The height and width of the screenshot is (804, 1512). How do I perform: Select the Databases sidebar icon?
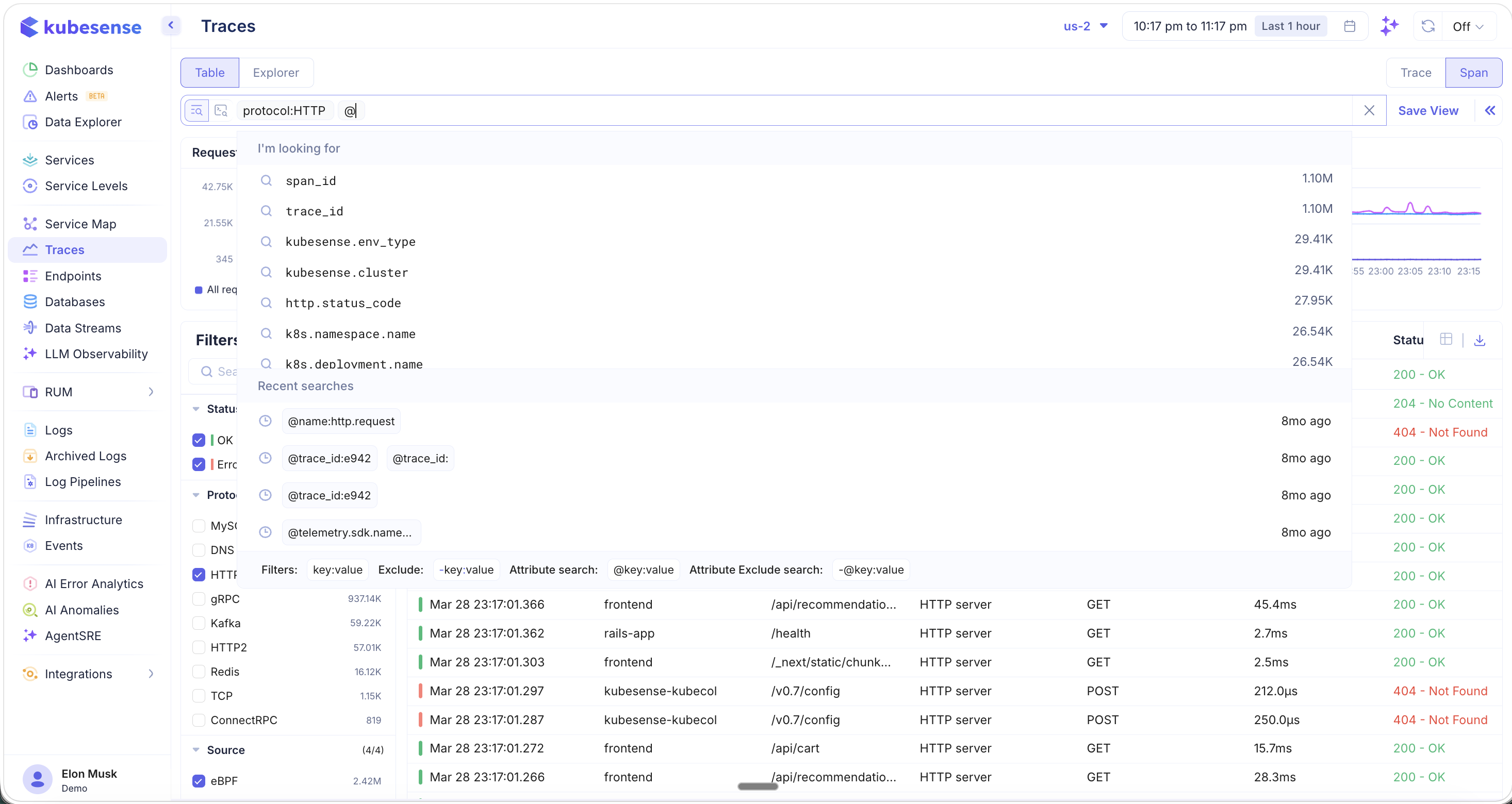(x=30, y=301)
